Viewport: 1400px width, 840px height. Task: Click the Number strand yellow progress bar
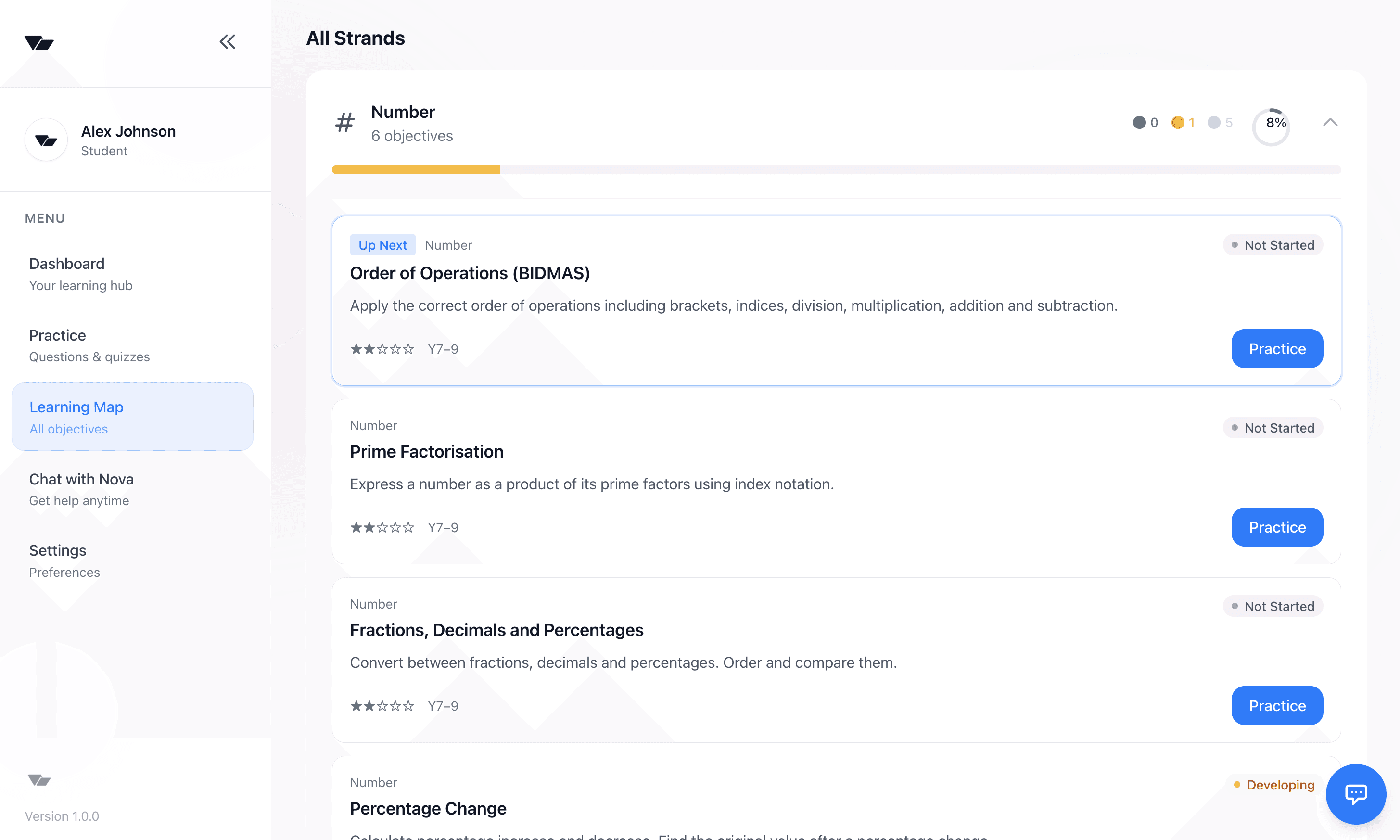pyautogui.click(x=416, y=170)
